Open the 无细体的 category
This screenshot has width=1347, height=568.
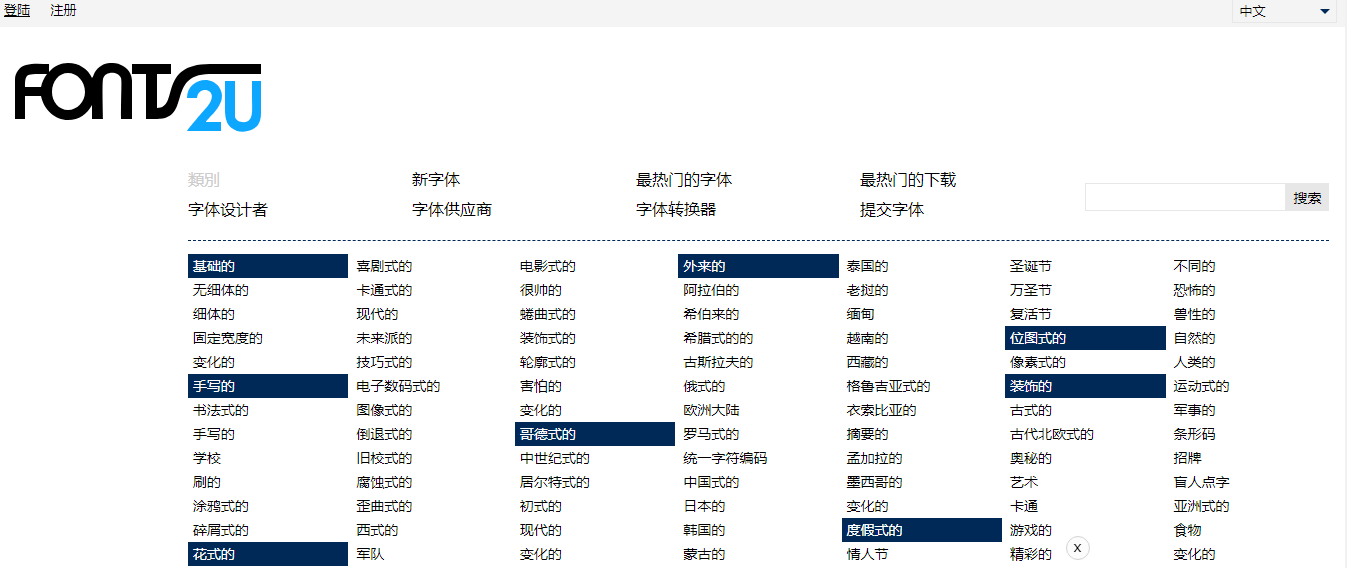221,290
